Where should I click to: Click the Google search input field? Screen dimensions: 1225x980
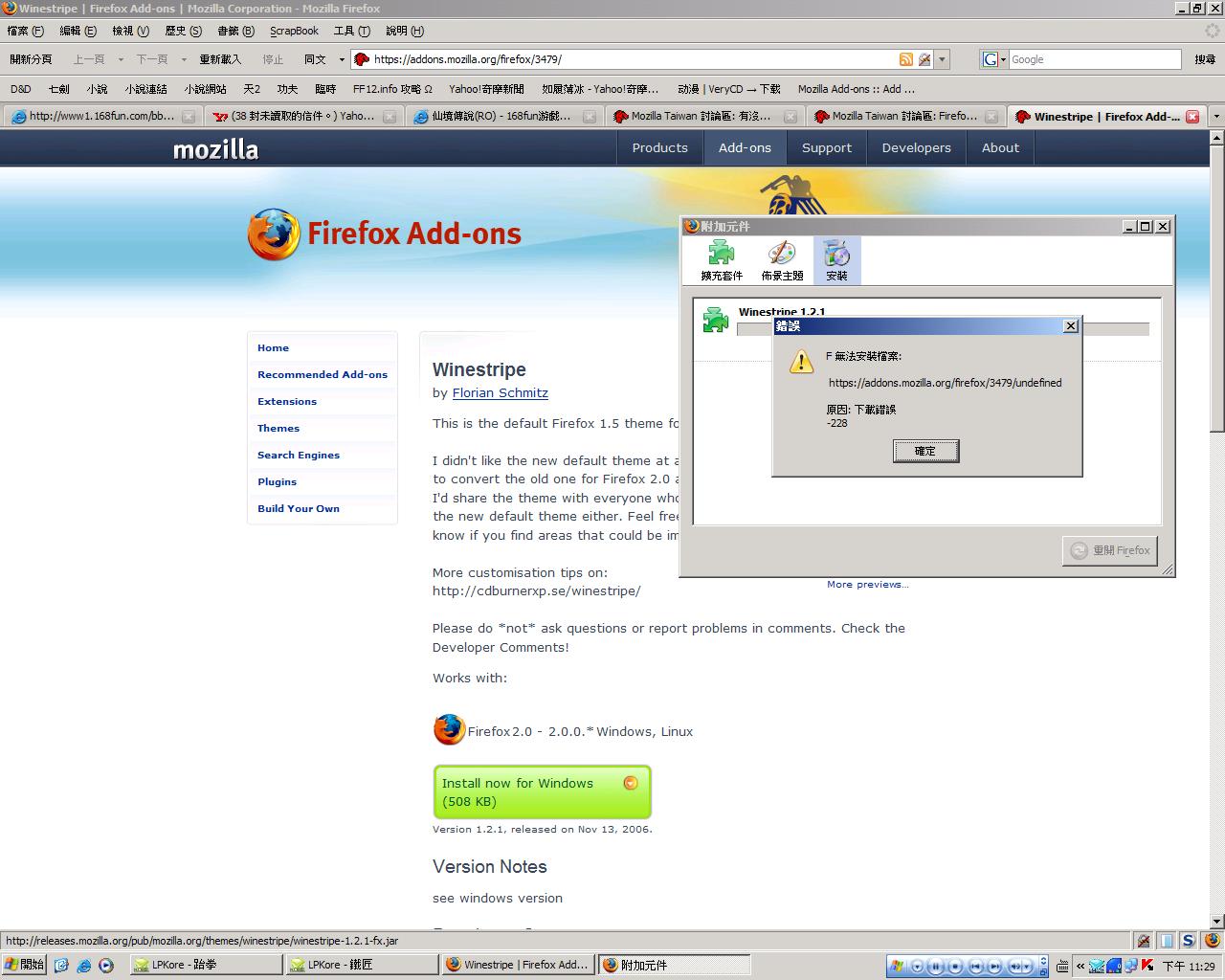1095,59
